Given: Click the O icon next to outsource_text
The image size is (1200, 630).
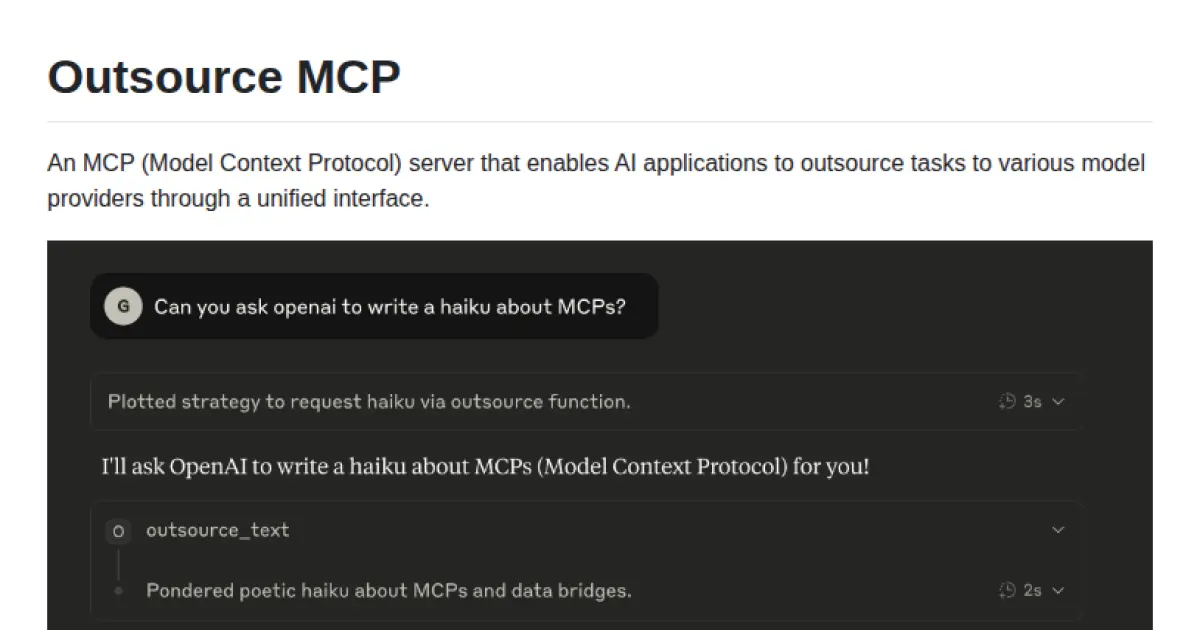Looking at the screenshot, I should click(x=119, y=531).
